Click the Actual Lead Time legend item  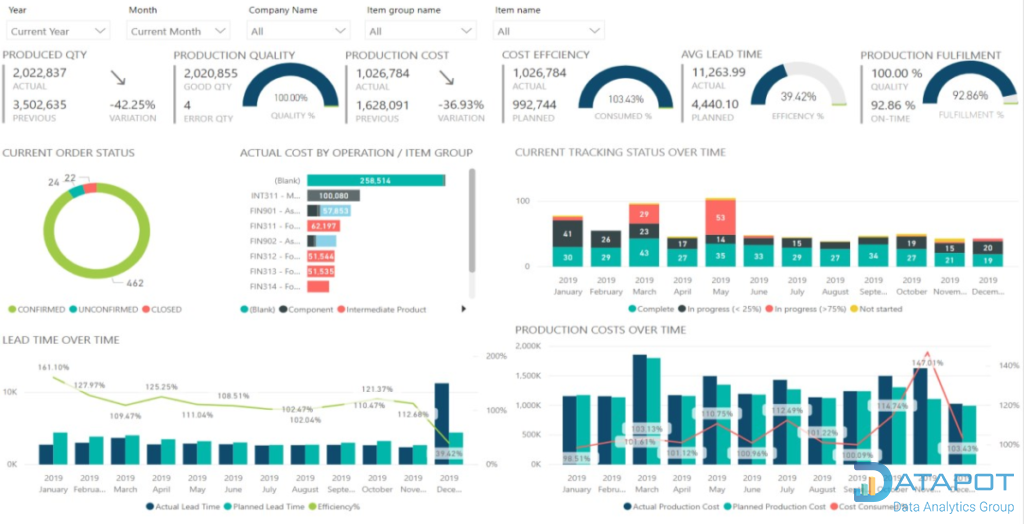[152, 506]
